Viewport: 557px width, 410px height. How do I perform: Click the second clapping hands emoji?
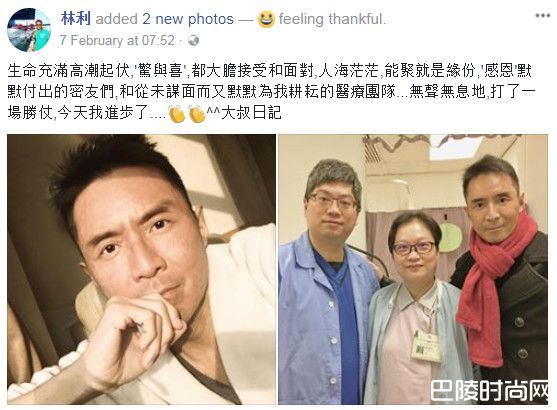[197, 114]
